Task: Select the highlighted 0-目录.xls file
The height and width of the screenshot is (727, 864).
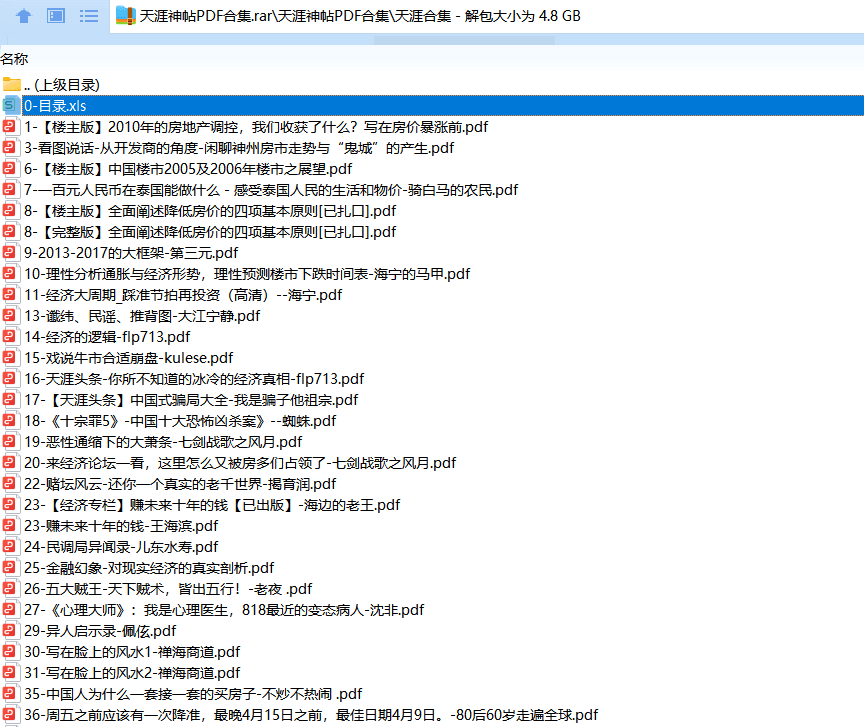Action: tap(62, 105)
